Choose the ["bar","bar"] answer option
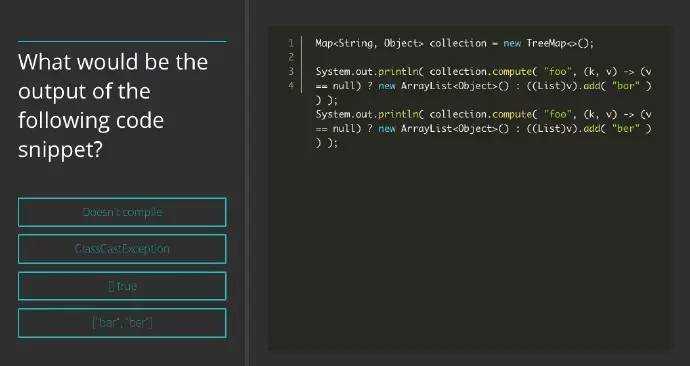Image resolution: width=690 pixels, height=366 pixels. [x=122, y=323]
